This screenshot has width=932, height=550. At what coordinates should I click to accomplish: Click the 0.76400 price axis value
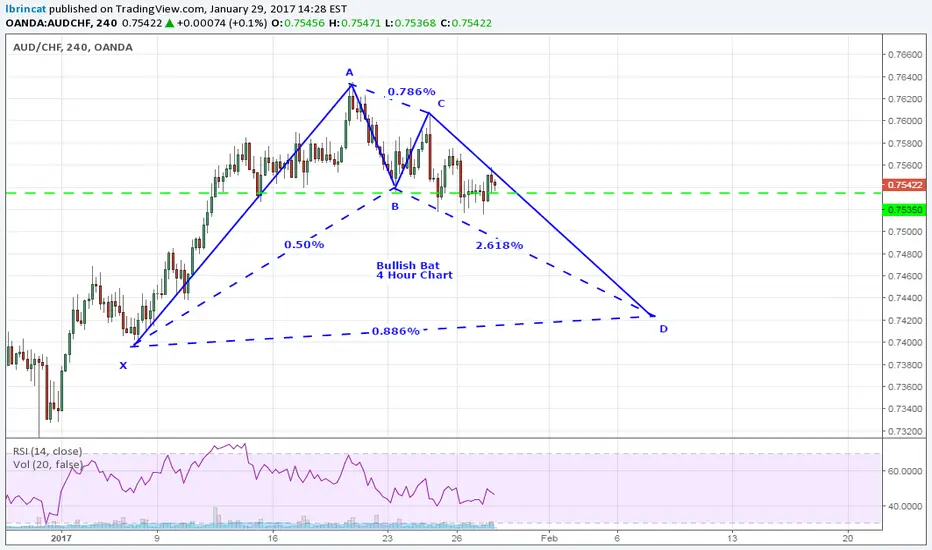pyautogui.click(x=905, y=77)
